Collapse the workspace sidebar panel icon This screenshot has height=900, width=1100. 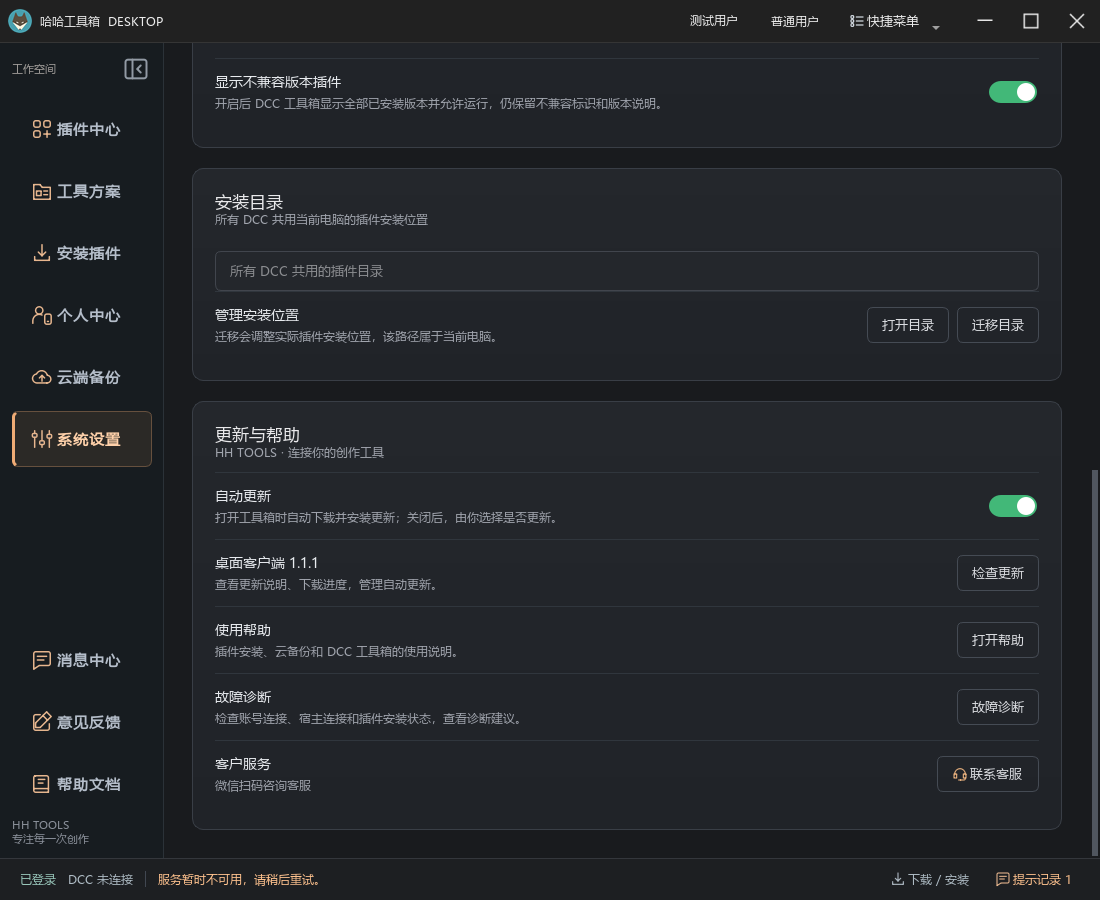[x=135, y=69]
